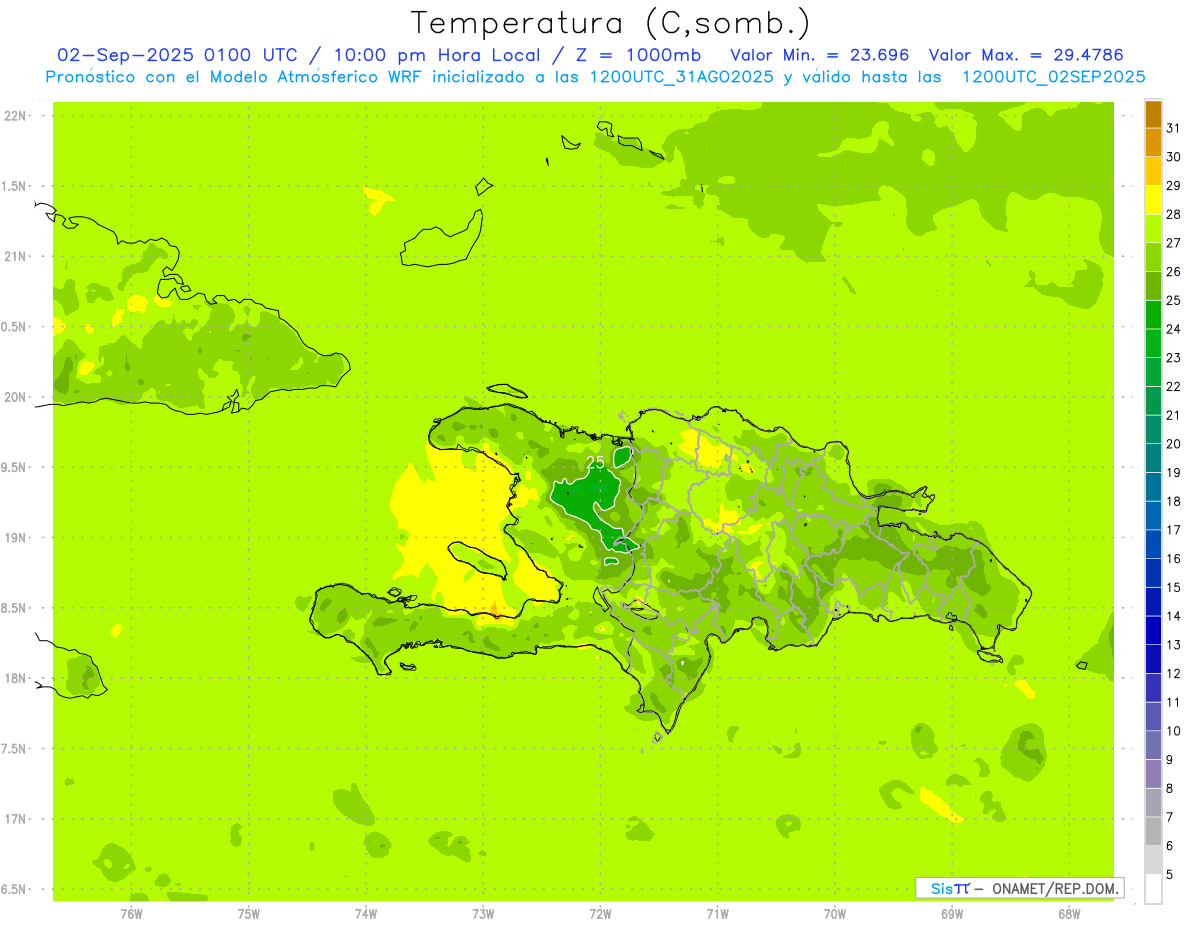Click the '75W' longitude axis label
This screenshot has height=927, width=1200.
tap(248, 914)
